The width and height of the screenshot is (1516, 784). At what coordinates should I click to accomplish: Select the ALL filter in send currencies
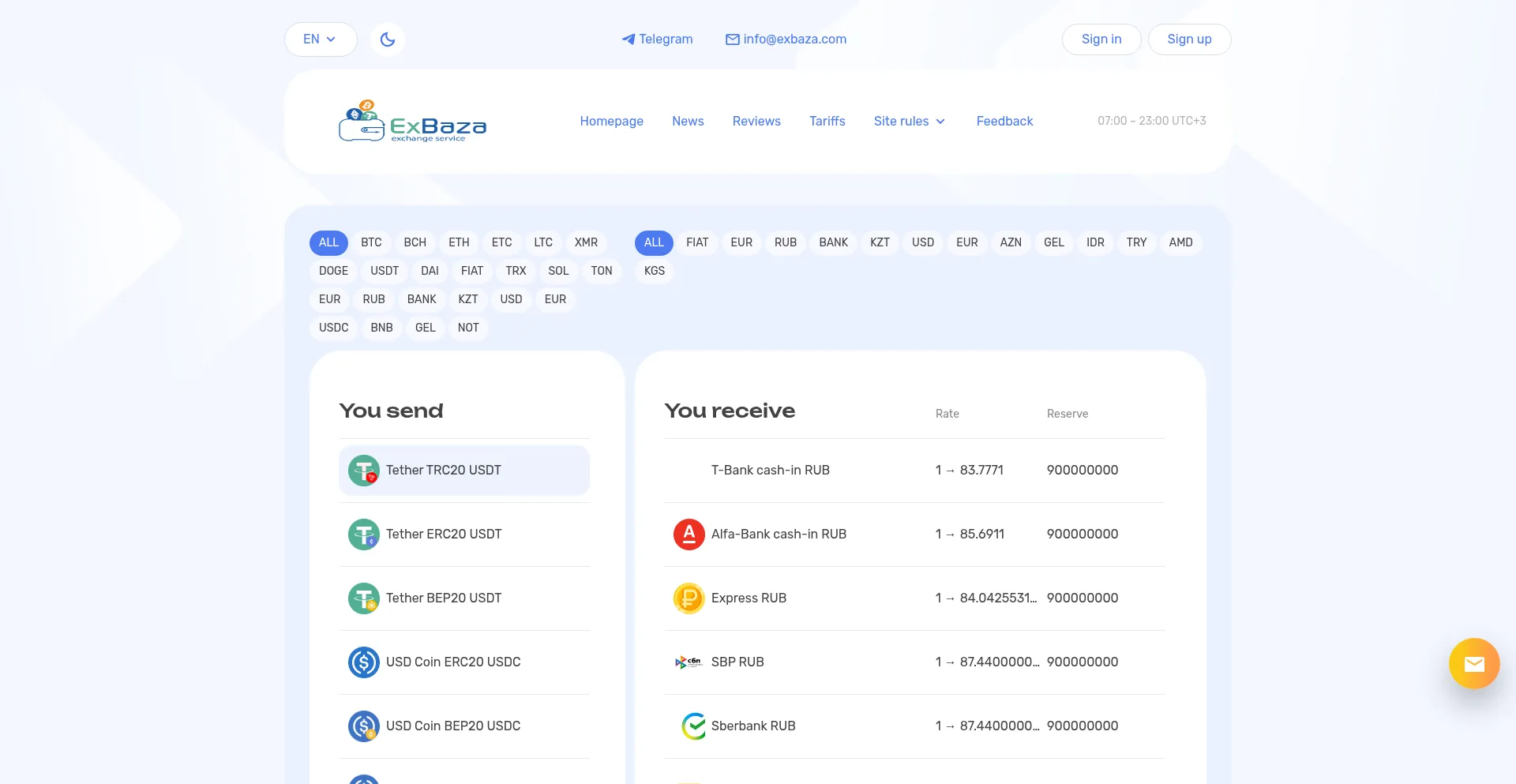[x=328, y=242]
